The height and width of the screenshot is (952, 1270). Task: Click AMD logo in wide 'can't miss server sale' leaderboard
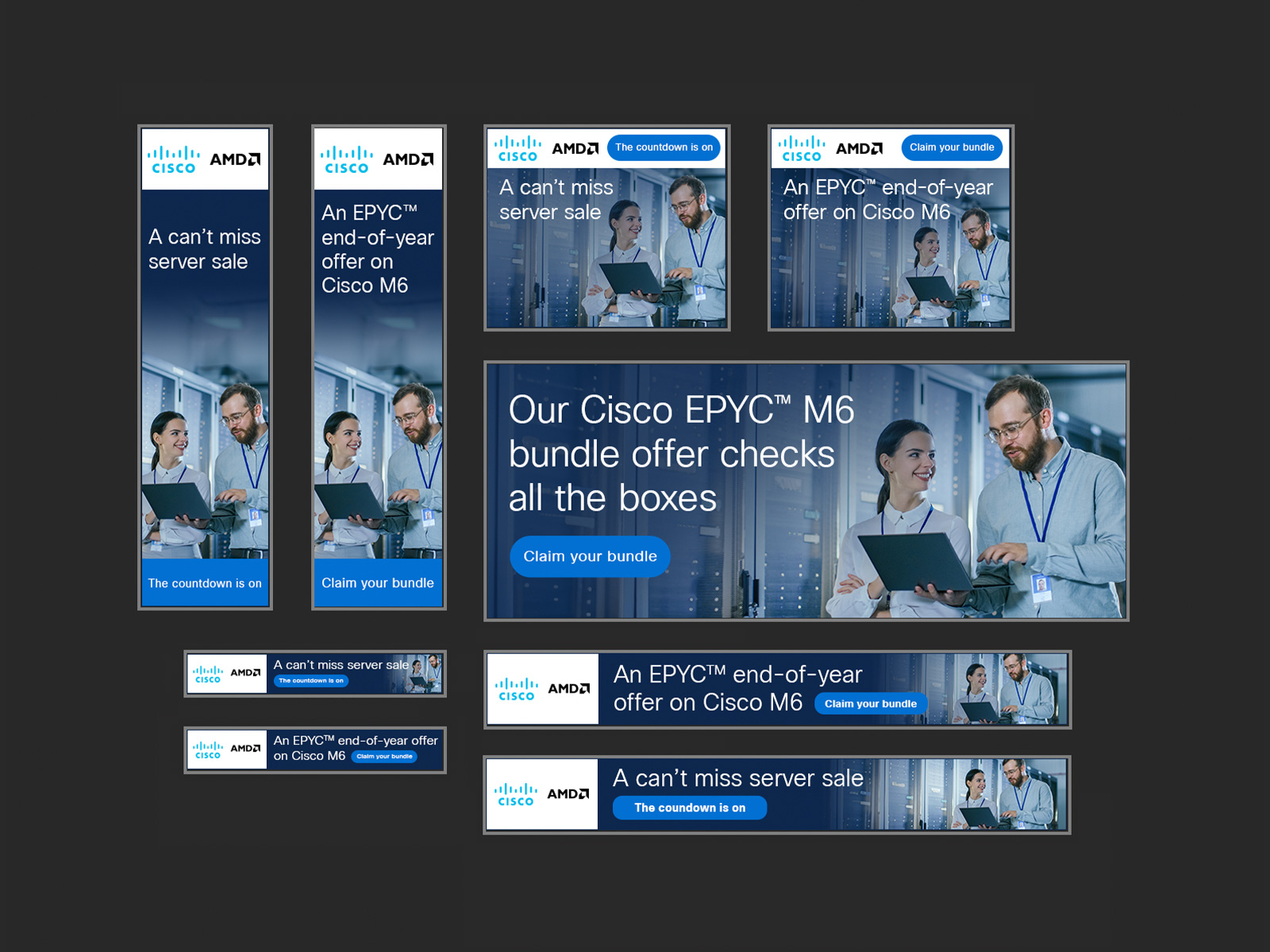click(x=568, y=794)
